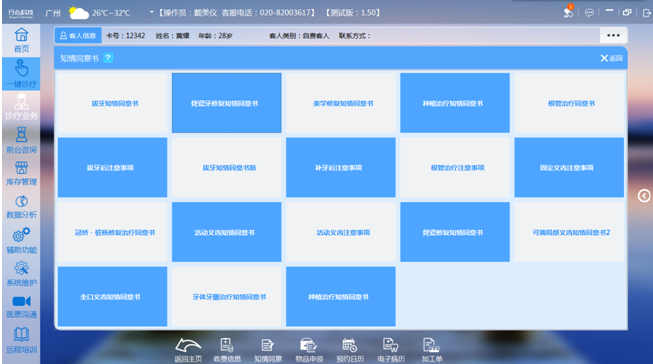This screenshot has height=364, width=653.
Task: Open 数据分析 chart icon
Action: pos(21,201)
